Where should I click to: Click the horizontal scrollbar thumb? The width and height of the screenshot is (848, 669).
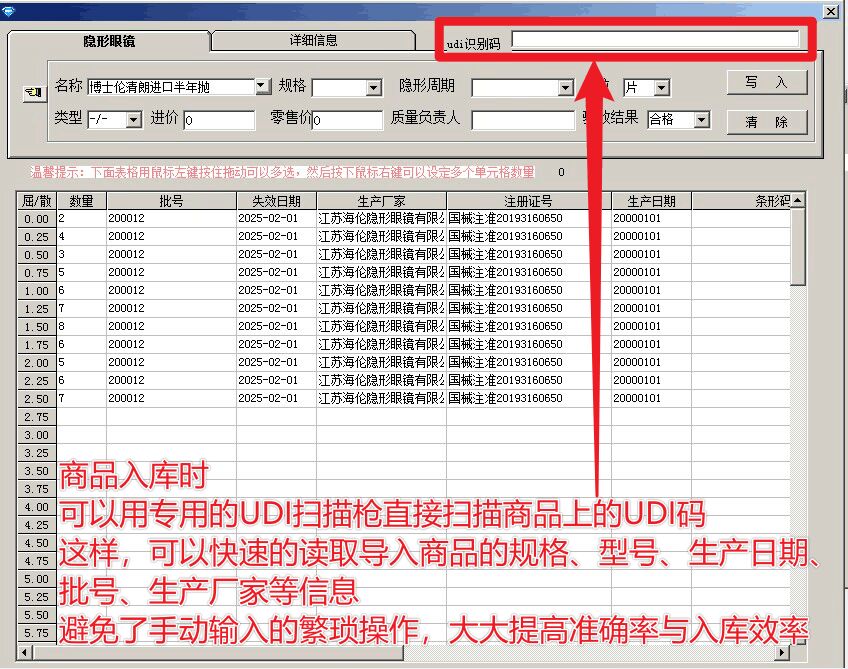[218, 653]
